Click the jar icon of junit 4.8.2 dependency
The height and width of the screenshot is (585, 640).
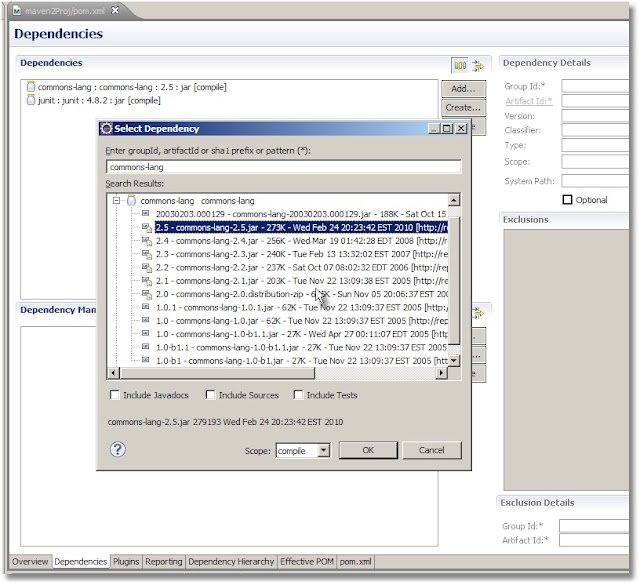31,100
